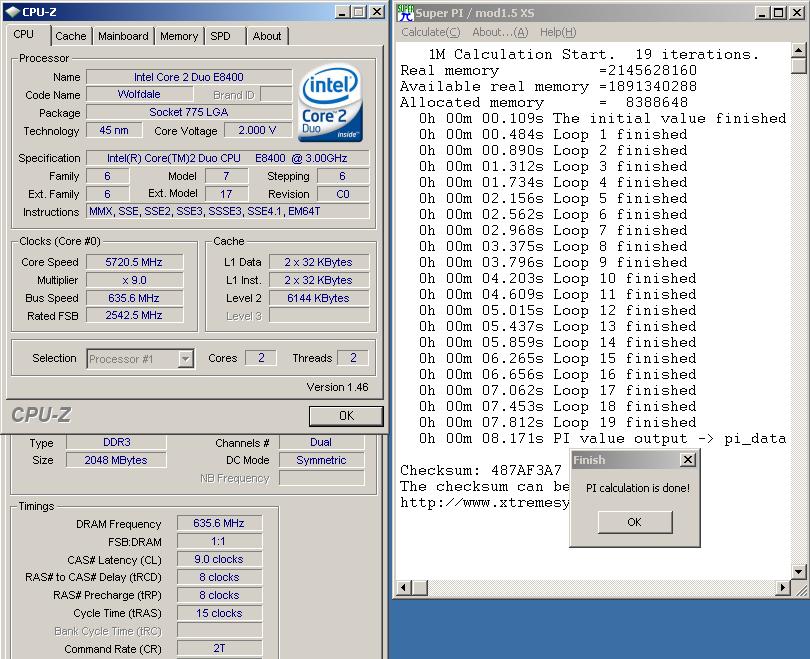The width and height of the screenshot is (810, 659).
Task: Click the Intel Core 2 Duo logo
Action: click(331, 102)
